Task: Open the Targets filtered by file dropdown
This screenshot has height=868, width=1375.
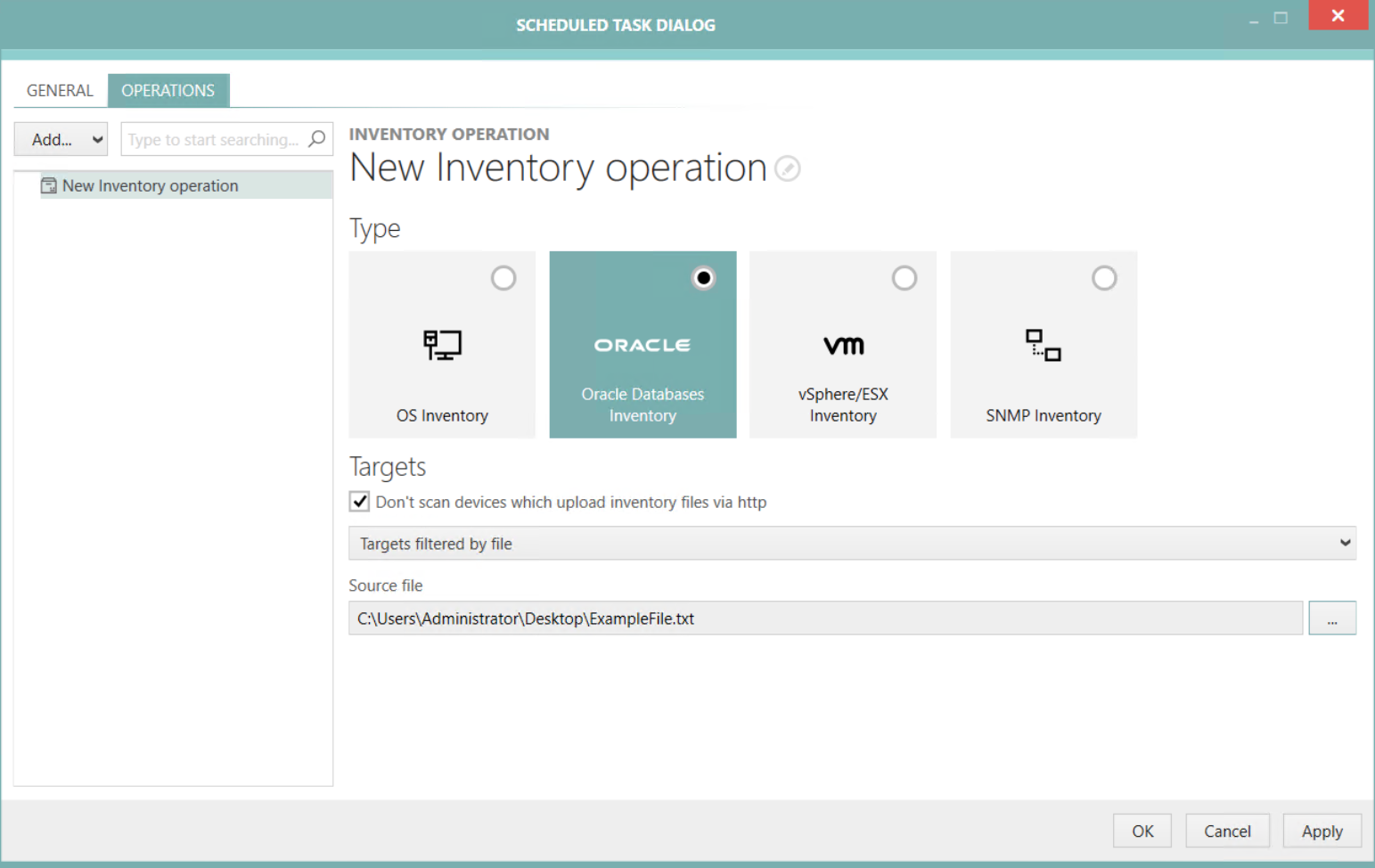Action: pyautogui.click(x=852, y=544)
